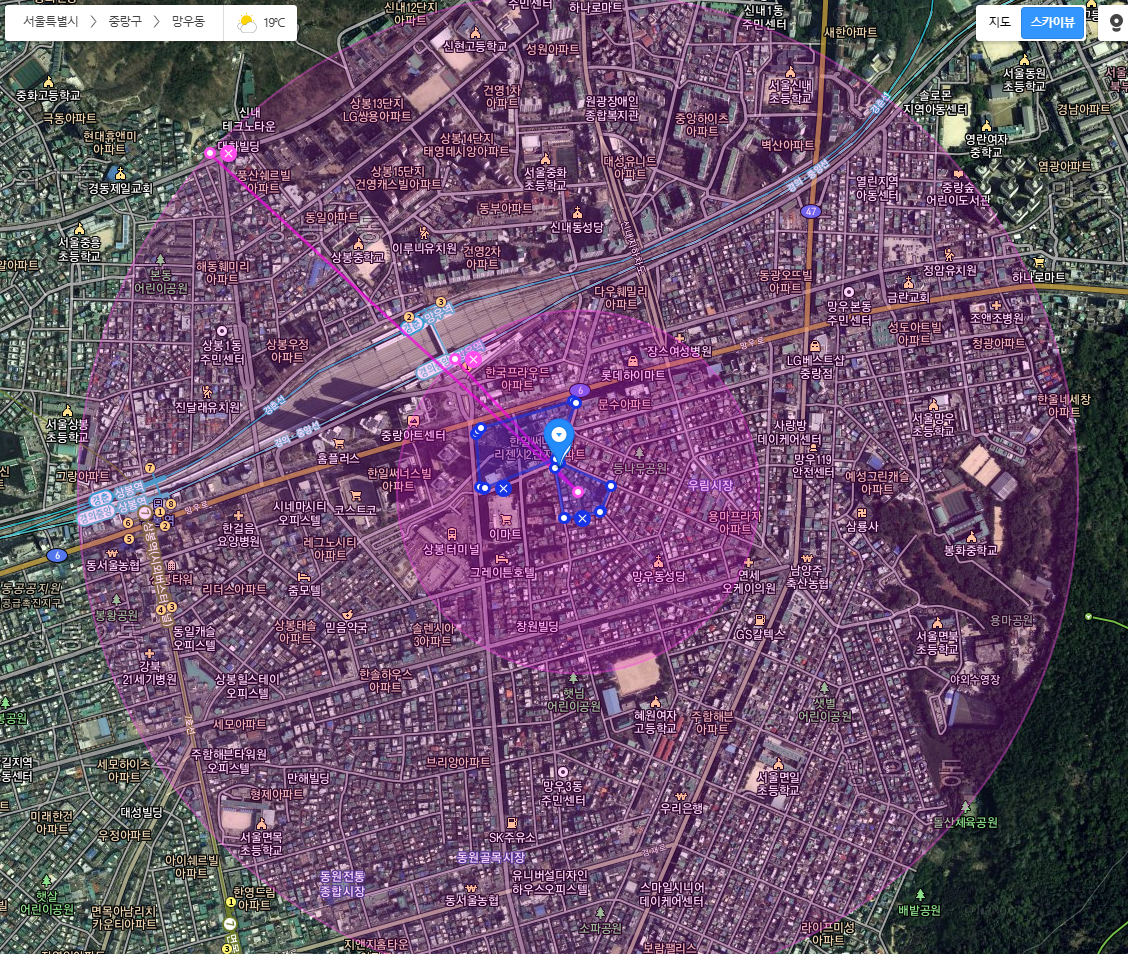Select the 스카이뷰 satellite view button

pyautogui.click(x=1052, y=22)
